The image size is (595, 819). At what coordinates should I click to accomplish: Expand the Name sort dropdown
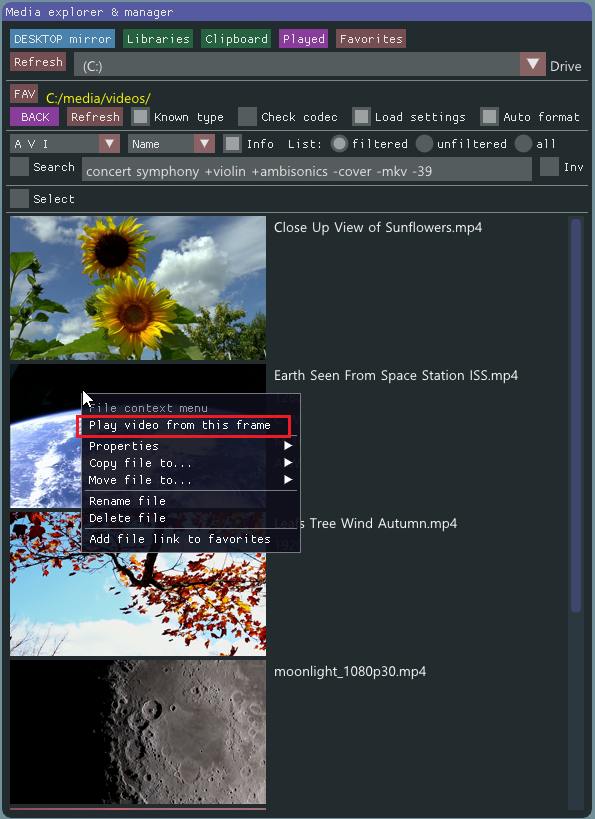(204, 144)
